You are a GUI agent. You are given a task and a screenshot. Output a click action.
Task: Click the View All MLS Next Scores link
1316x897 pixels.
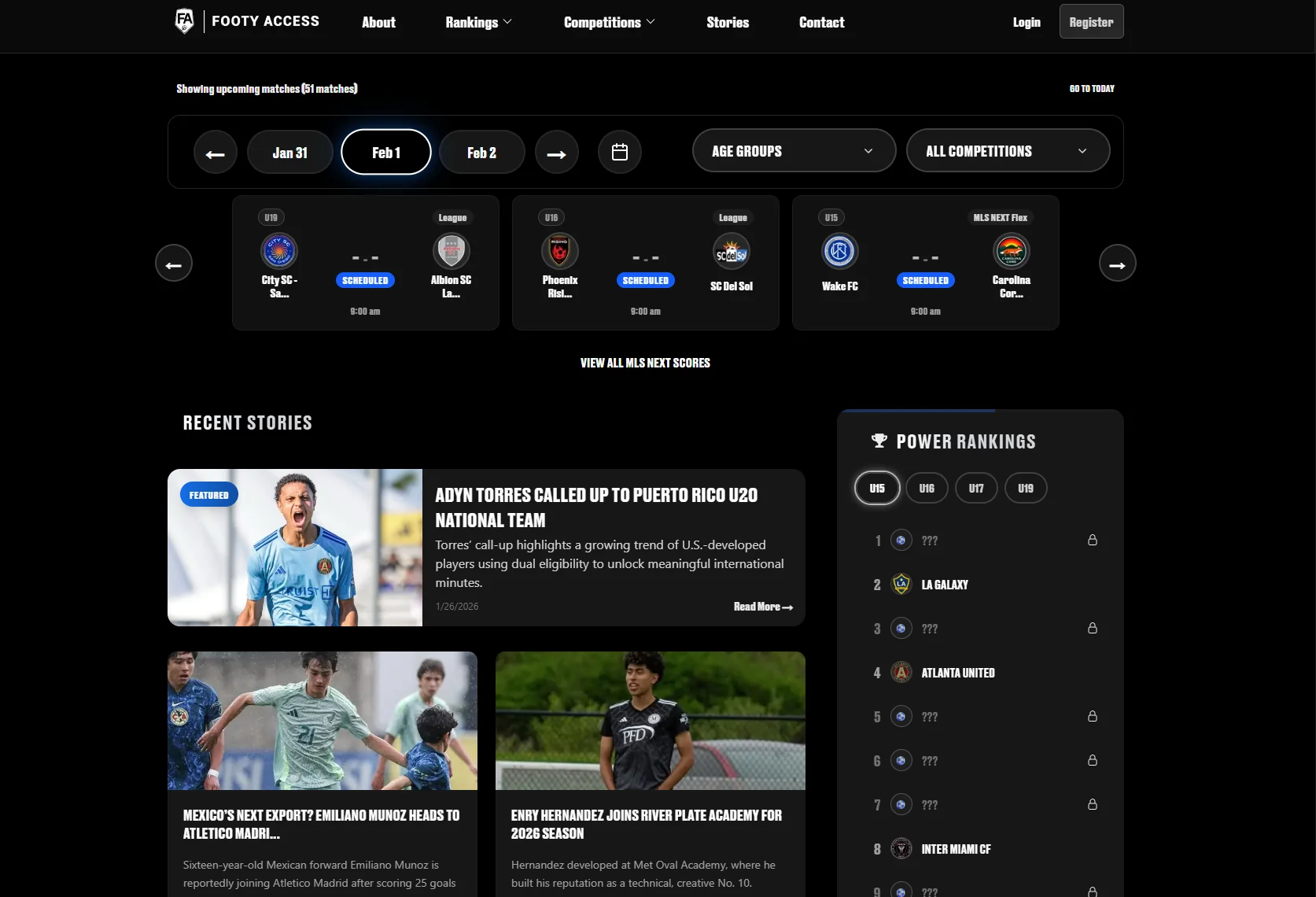[x=645, y=363]
